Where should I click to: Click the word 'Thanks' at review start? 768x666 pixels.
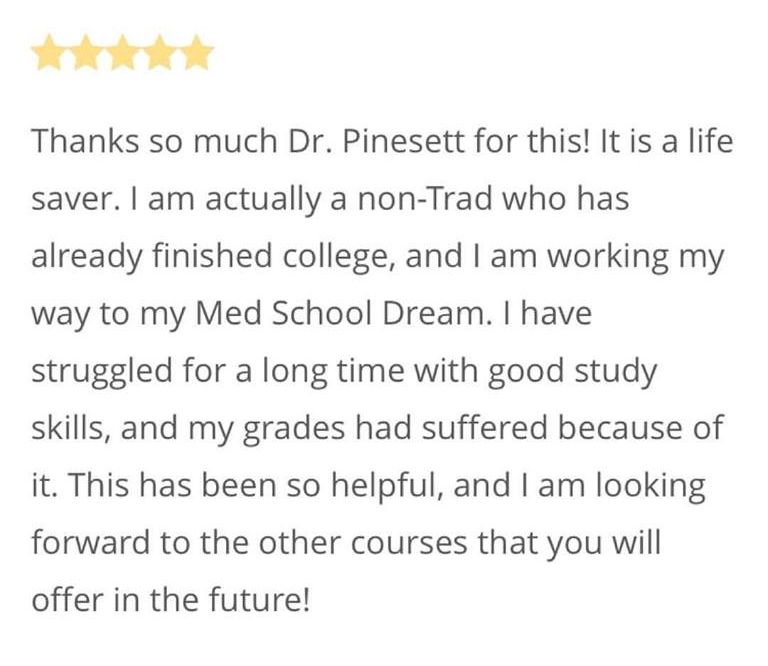[x=85, y=141]
